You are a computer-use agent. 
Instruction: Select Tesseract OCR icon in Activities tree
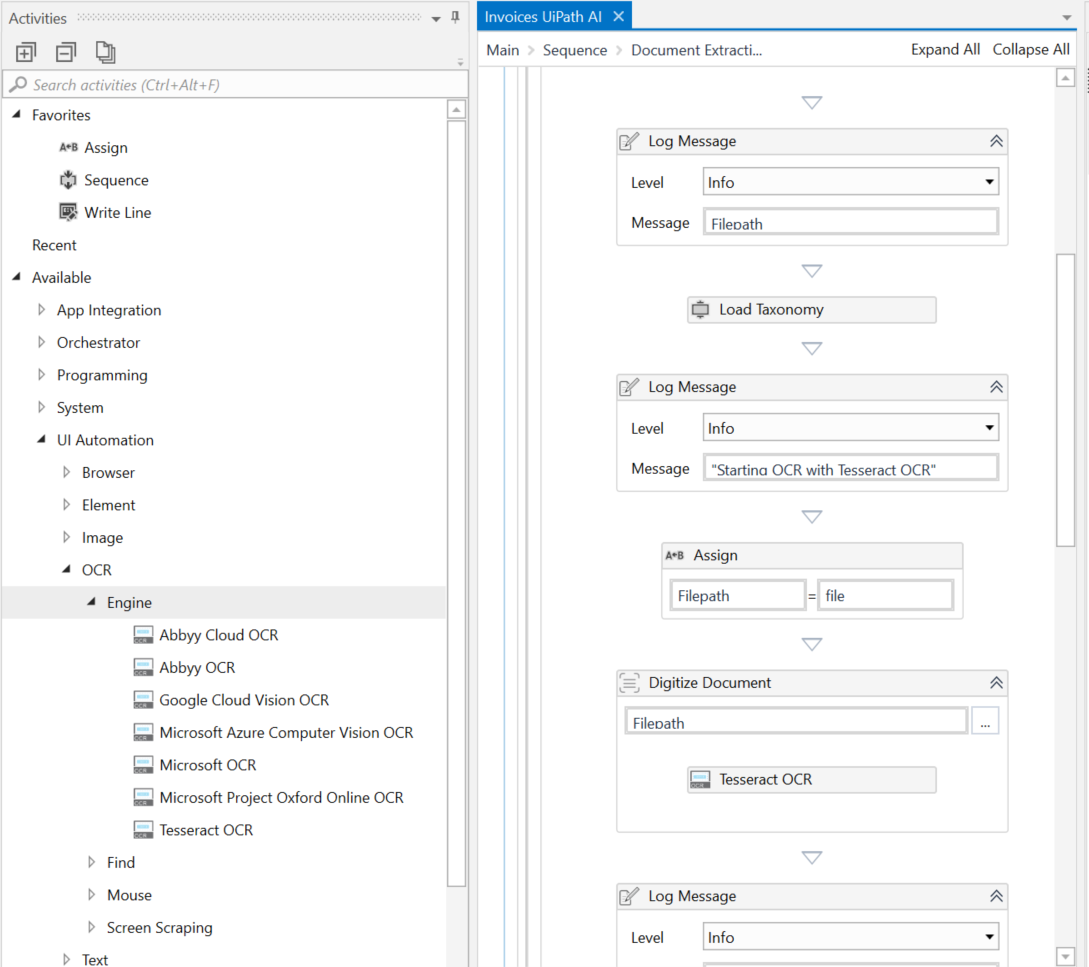click(x=143, y=829)
